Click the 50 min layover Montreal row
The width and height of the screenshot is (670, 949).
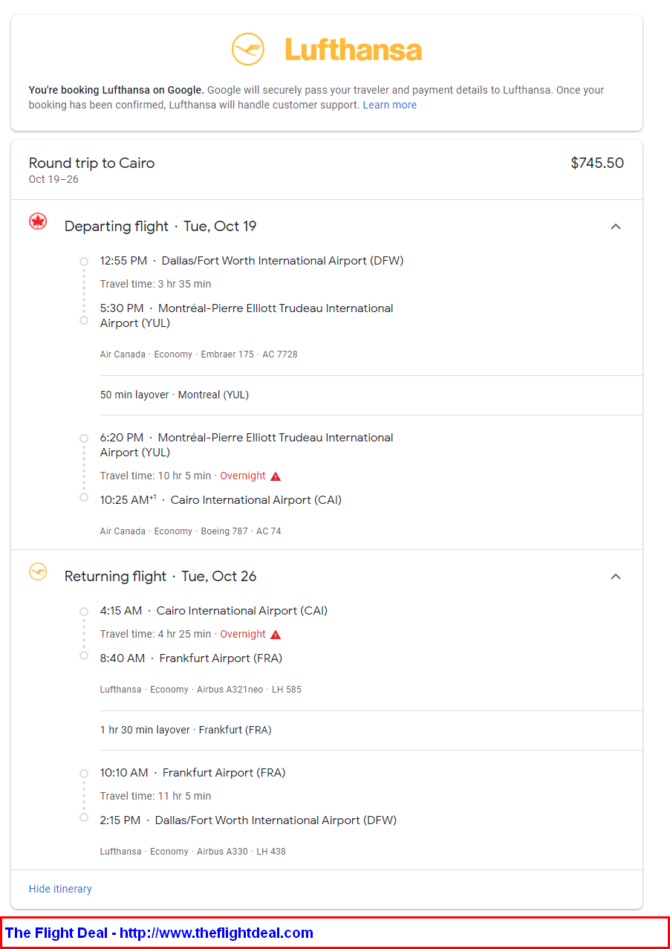(x=371, y=395)
